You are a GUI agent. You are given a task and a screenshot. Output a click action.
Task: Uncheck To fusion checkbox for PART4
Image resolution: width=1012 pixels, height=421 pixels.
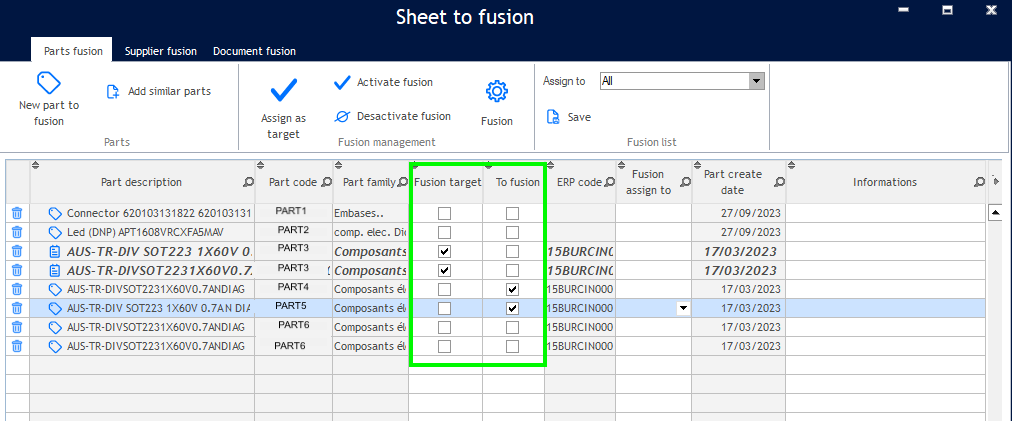[513, 289]
